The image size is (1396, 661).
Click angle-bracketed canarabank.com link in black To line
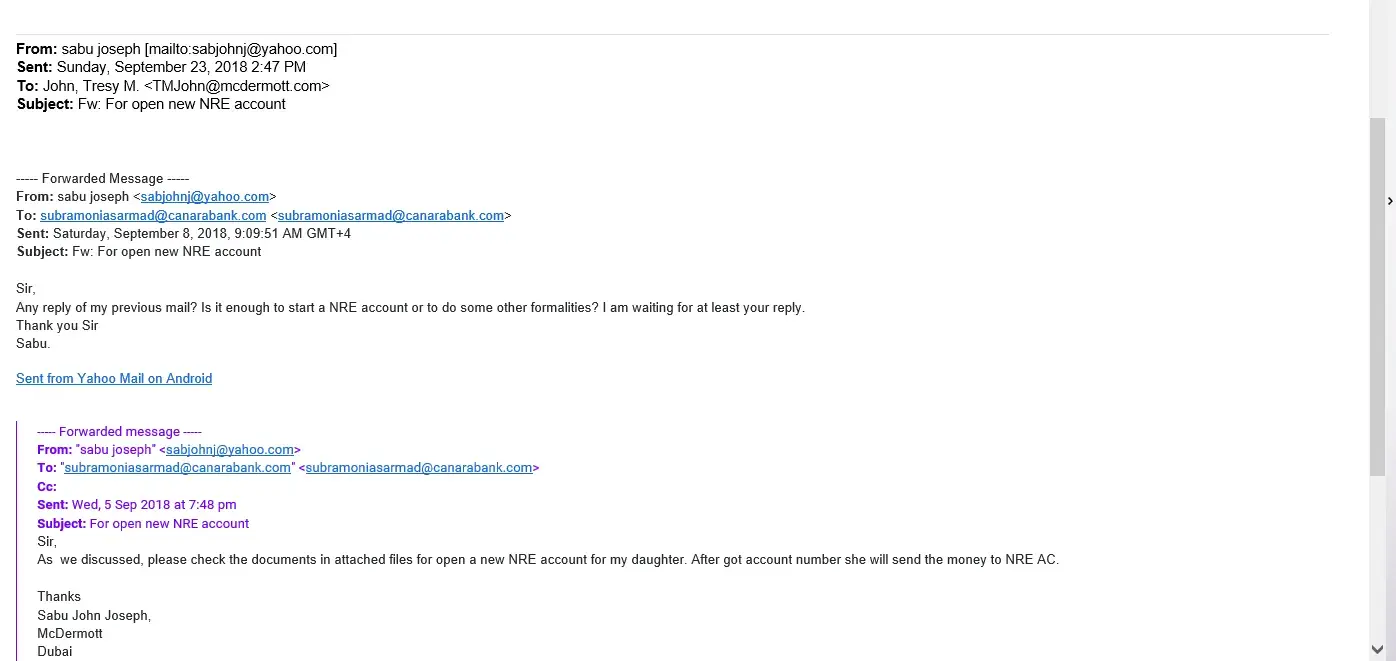click(391, 215)
